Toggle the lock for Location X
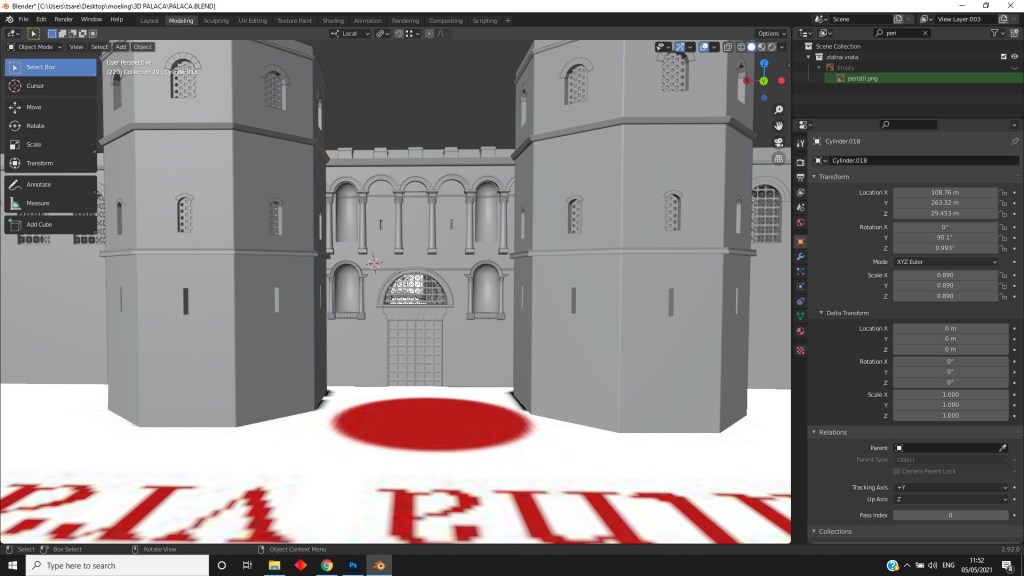Screen dimensions: 1024x576 click(x=1002, y=192)
